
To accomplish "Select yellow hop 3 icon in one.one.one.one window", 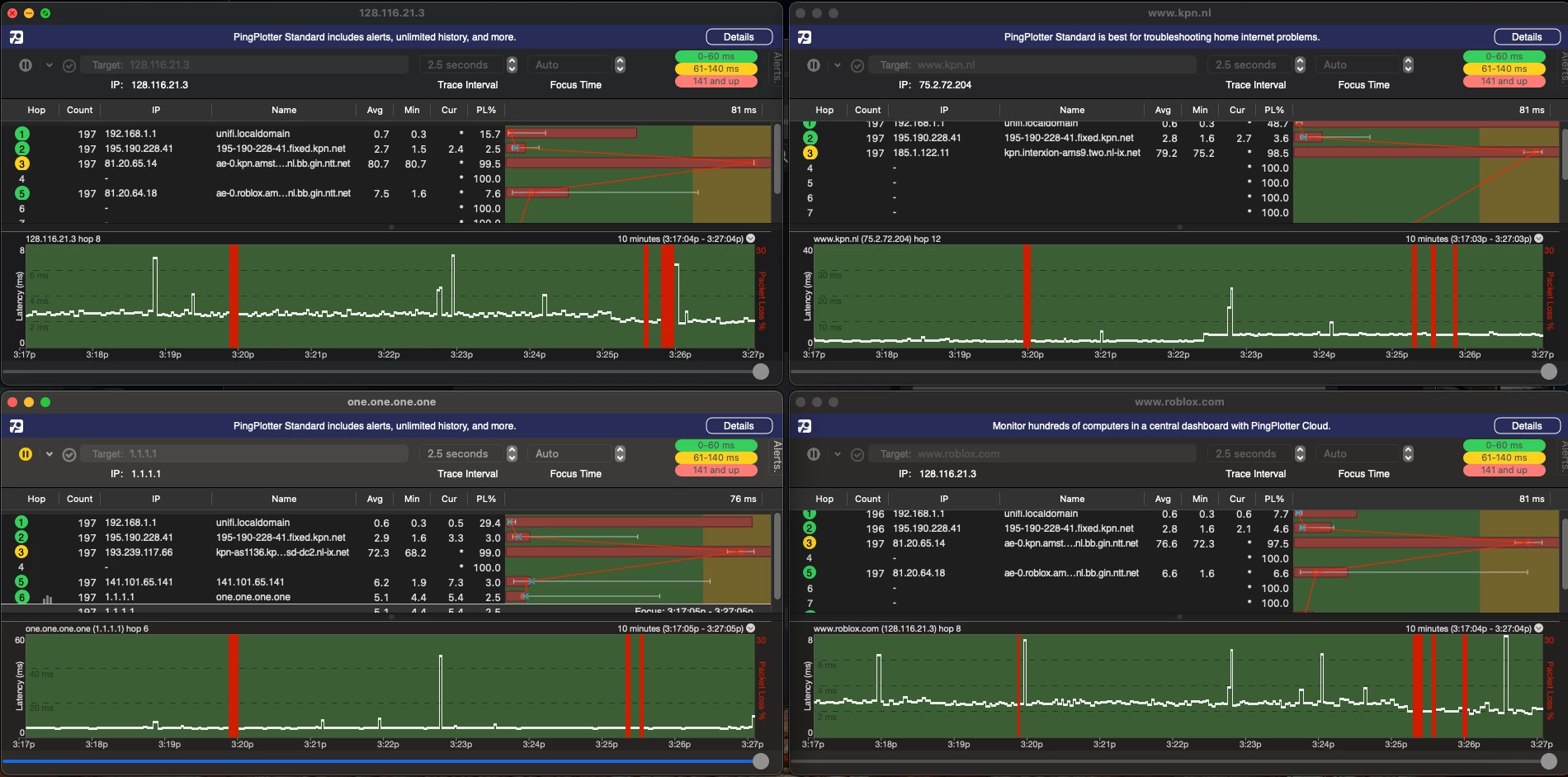I will tap(21, 552).
